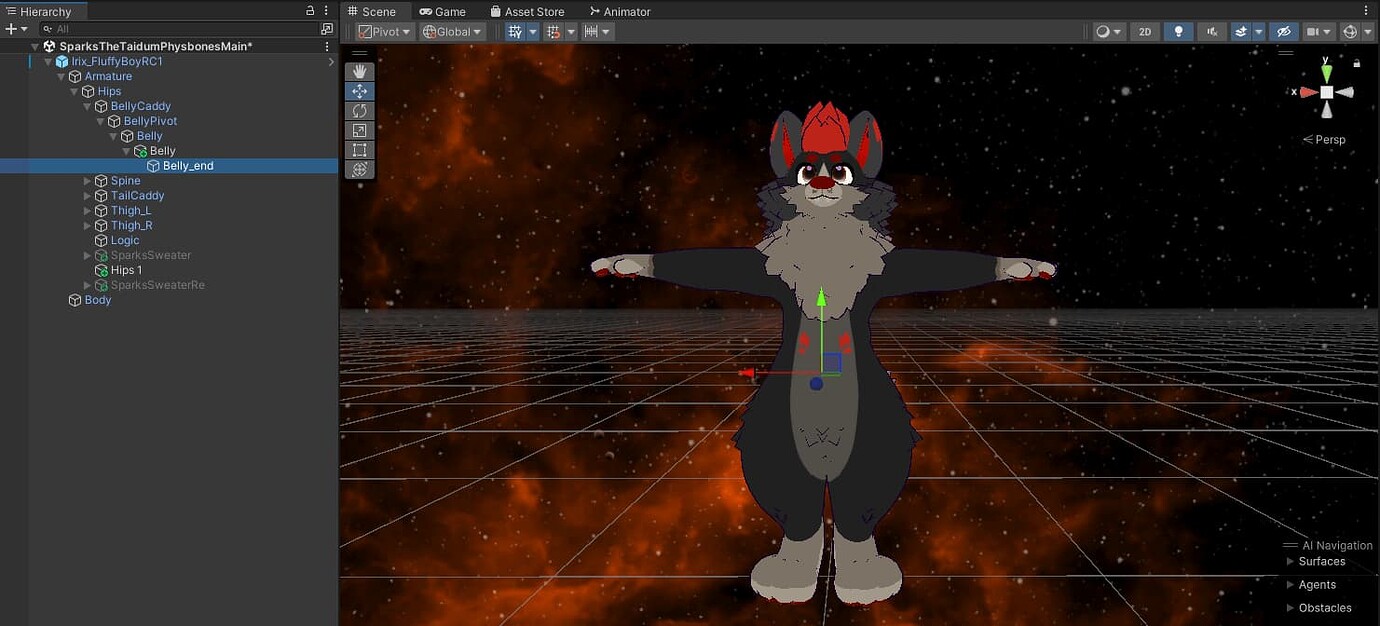
Task: Toggle scene effects layers button
Action: click(x=1241, y=32)
